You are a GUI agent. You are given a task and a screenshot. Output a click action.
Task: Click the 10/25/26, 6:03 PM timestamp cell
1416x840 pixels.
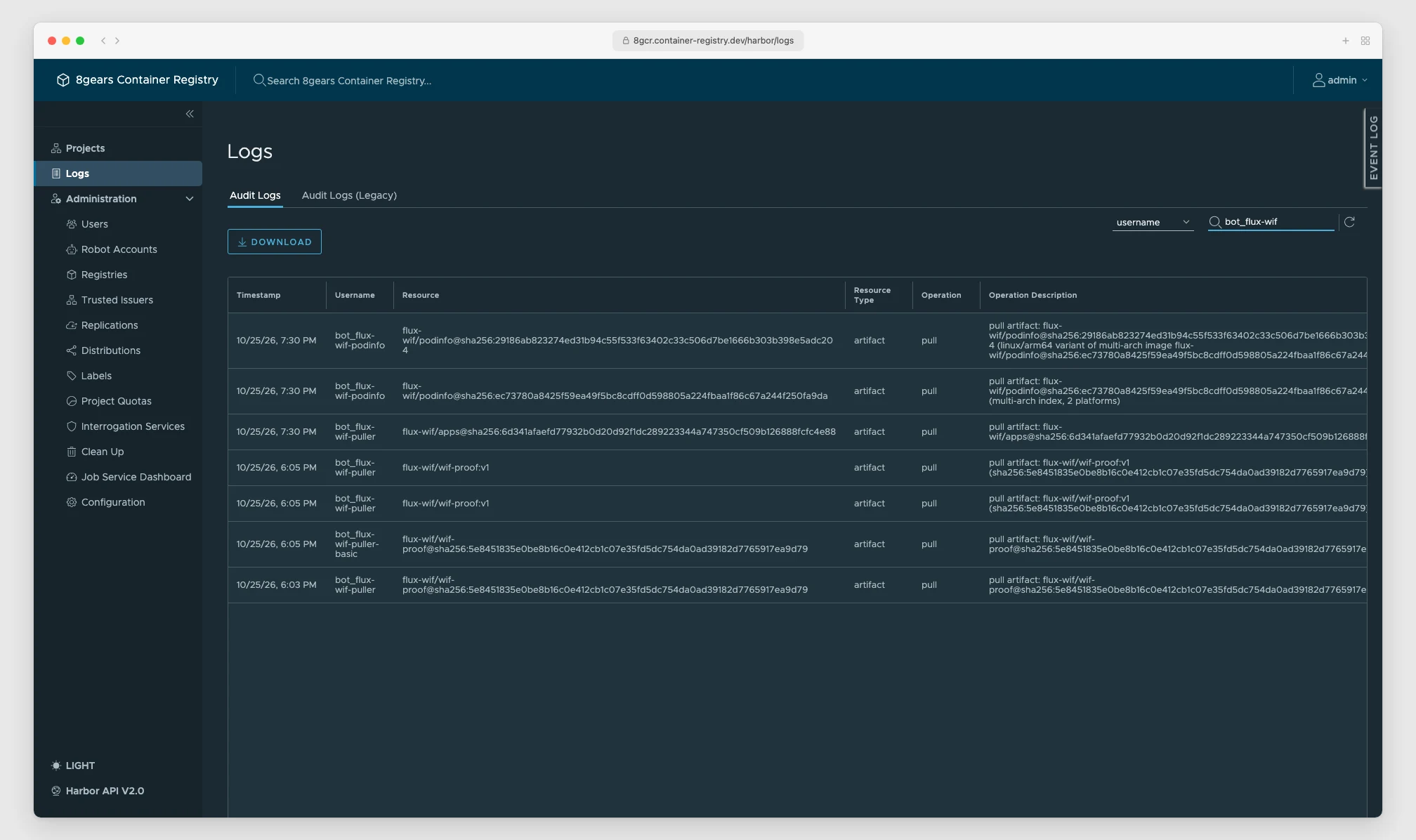277,585
